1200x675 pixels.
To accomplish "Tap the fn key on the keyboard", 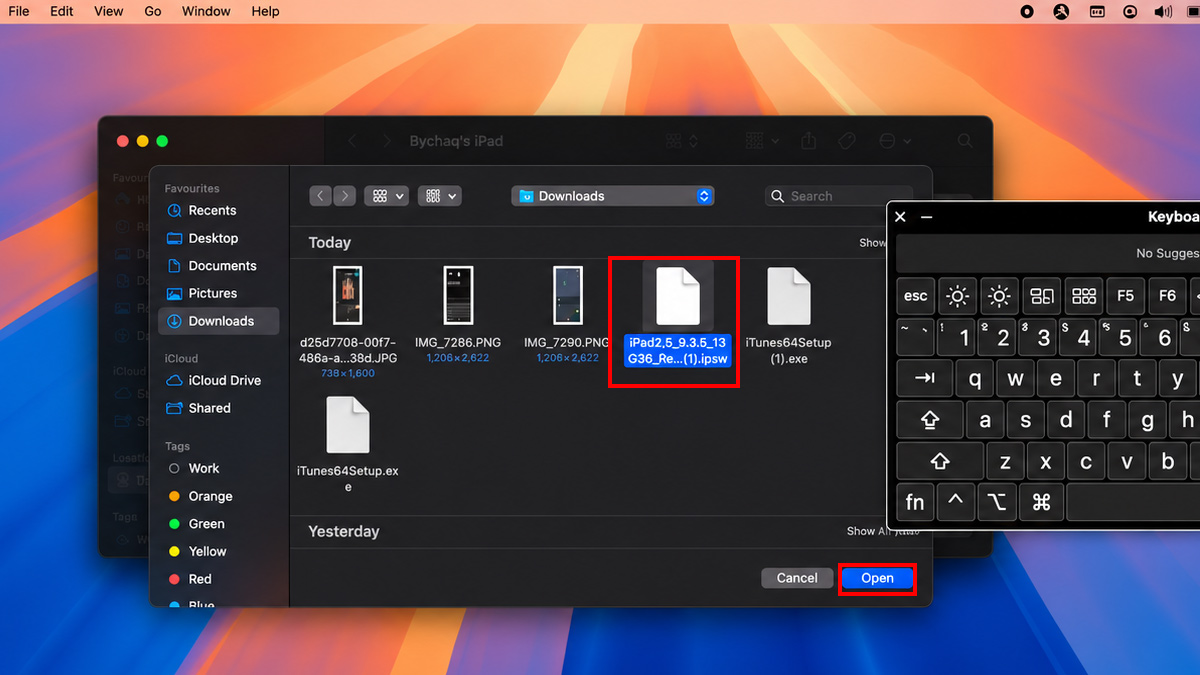I will [915, 502].
